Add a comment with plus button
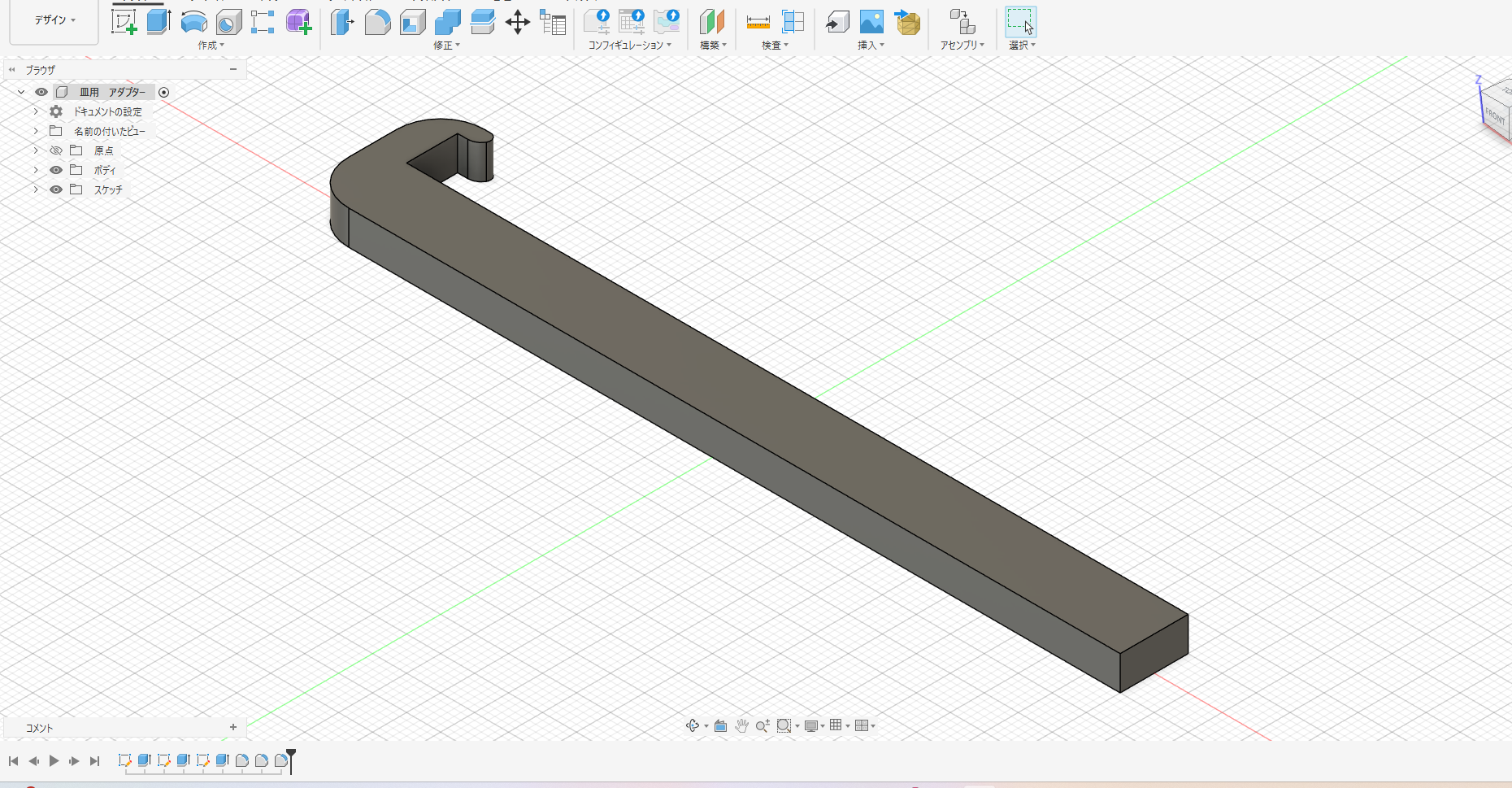Viewport: 1512px width, 788px height. (x=233, y=727)
